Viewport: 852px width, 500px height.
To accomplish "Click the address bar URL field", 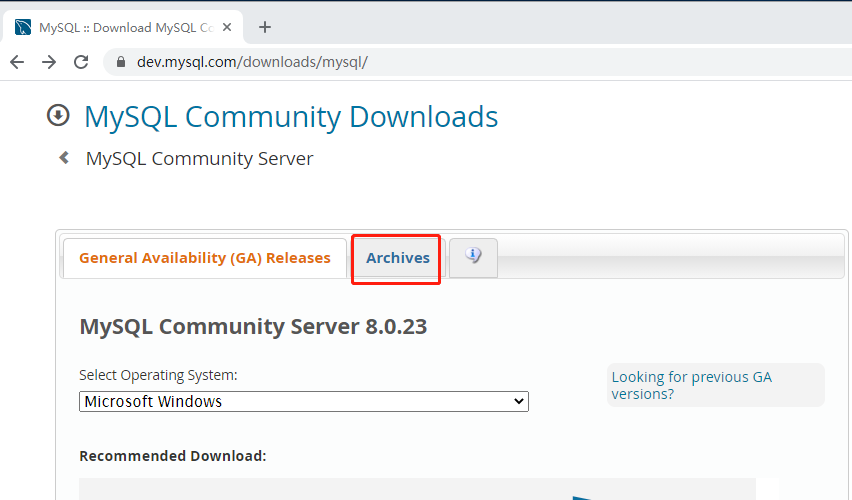I will pos(478,62).
